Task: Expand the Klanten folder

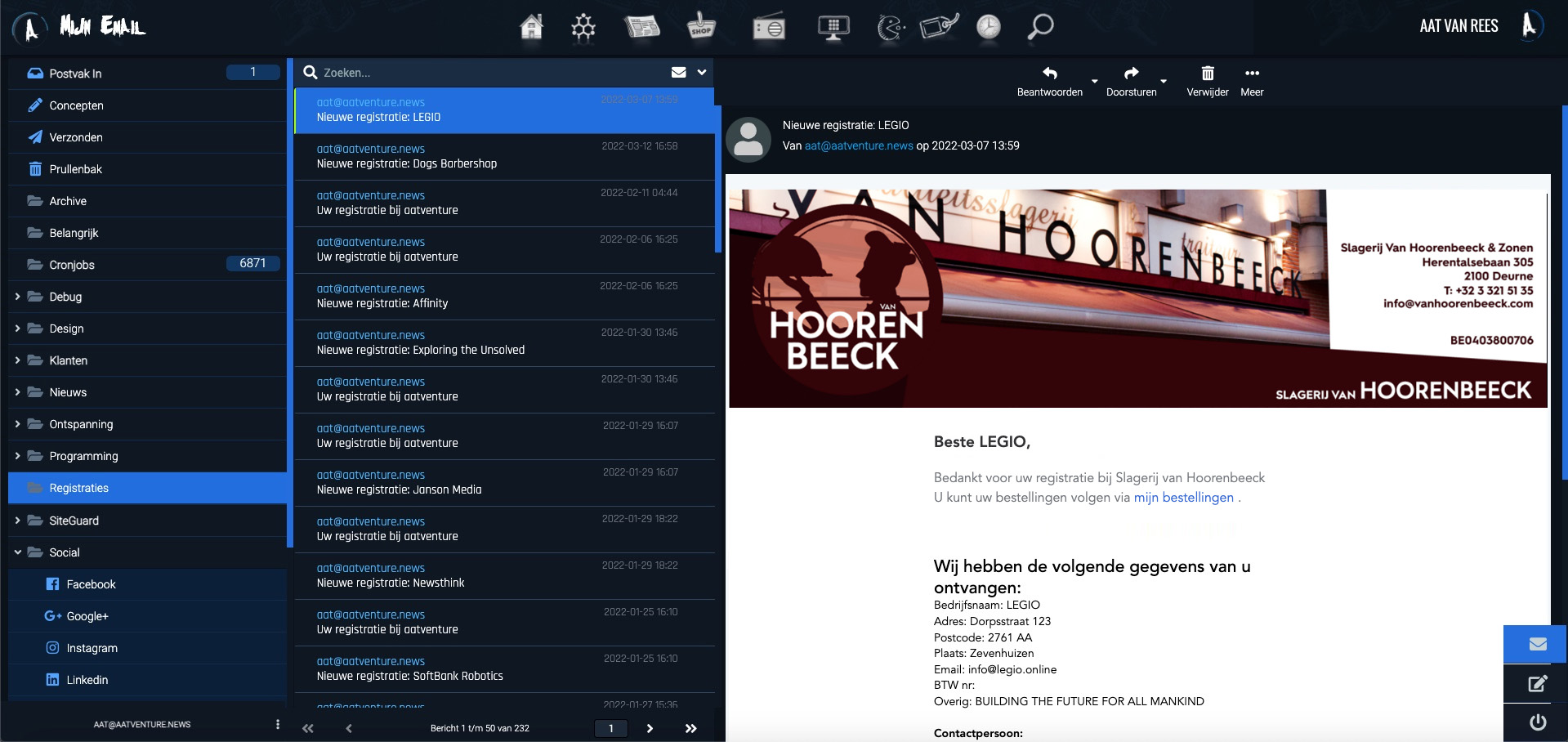Action: 17,360
